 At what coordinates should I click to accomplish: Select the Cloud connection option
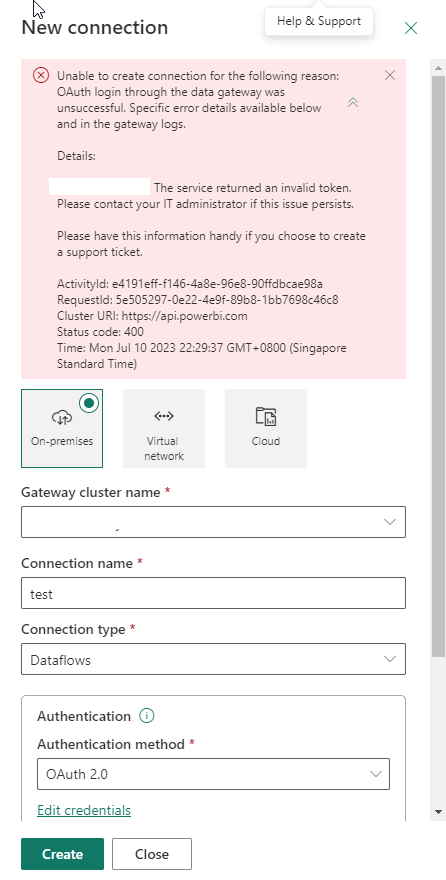click(266, 428)
